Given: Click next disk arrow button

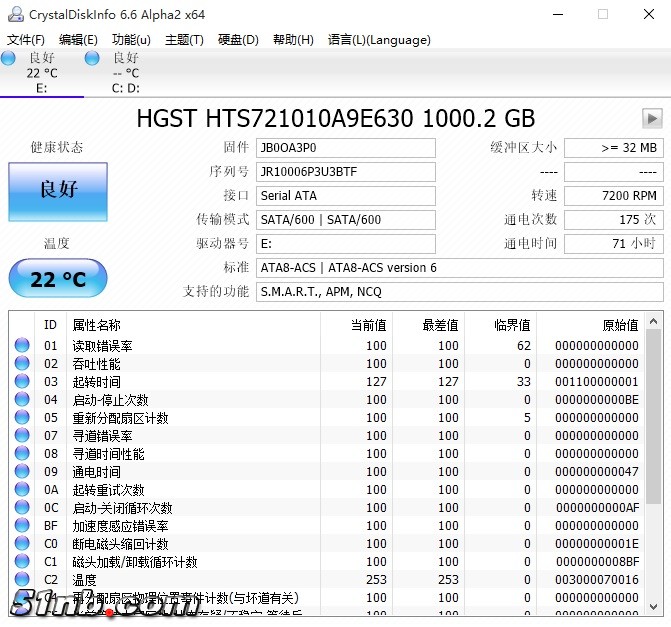Looking at the screenshot, I should click(x=652, y=119).
